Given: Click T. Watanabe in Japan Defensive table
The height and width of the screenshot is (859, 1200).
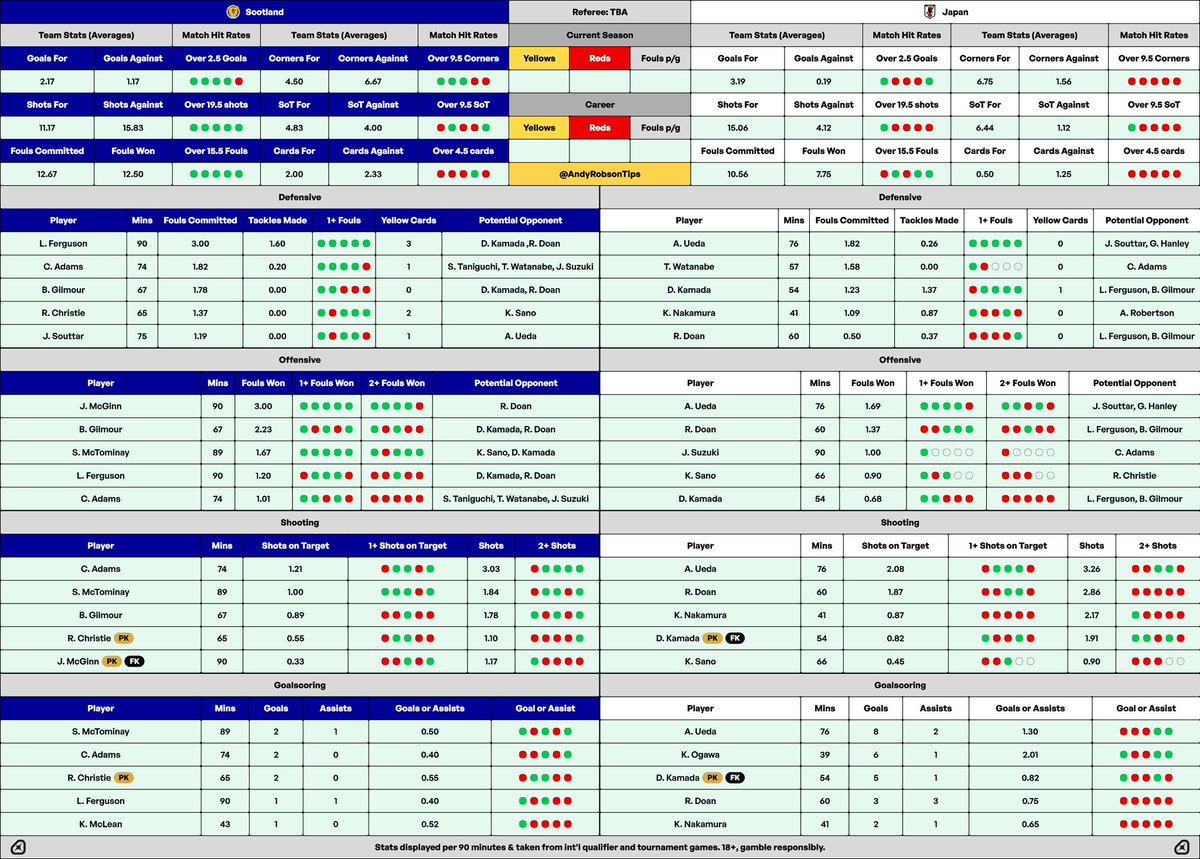Looking at the screenshot, I should [x=689, y=266].
